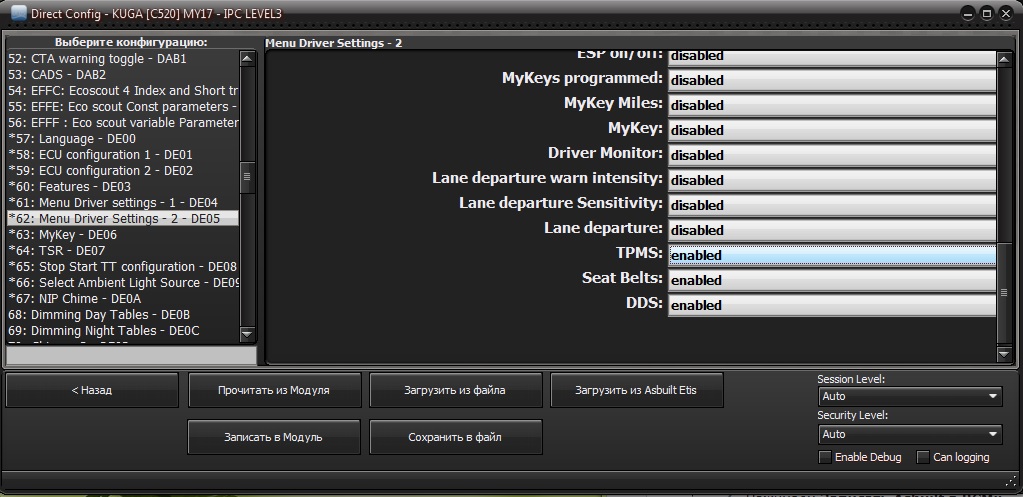The width and height of the screenshot is (1023, 497).
Task: Select MyKey - DE06 configuration item
Action: click(x=62, y=234)
